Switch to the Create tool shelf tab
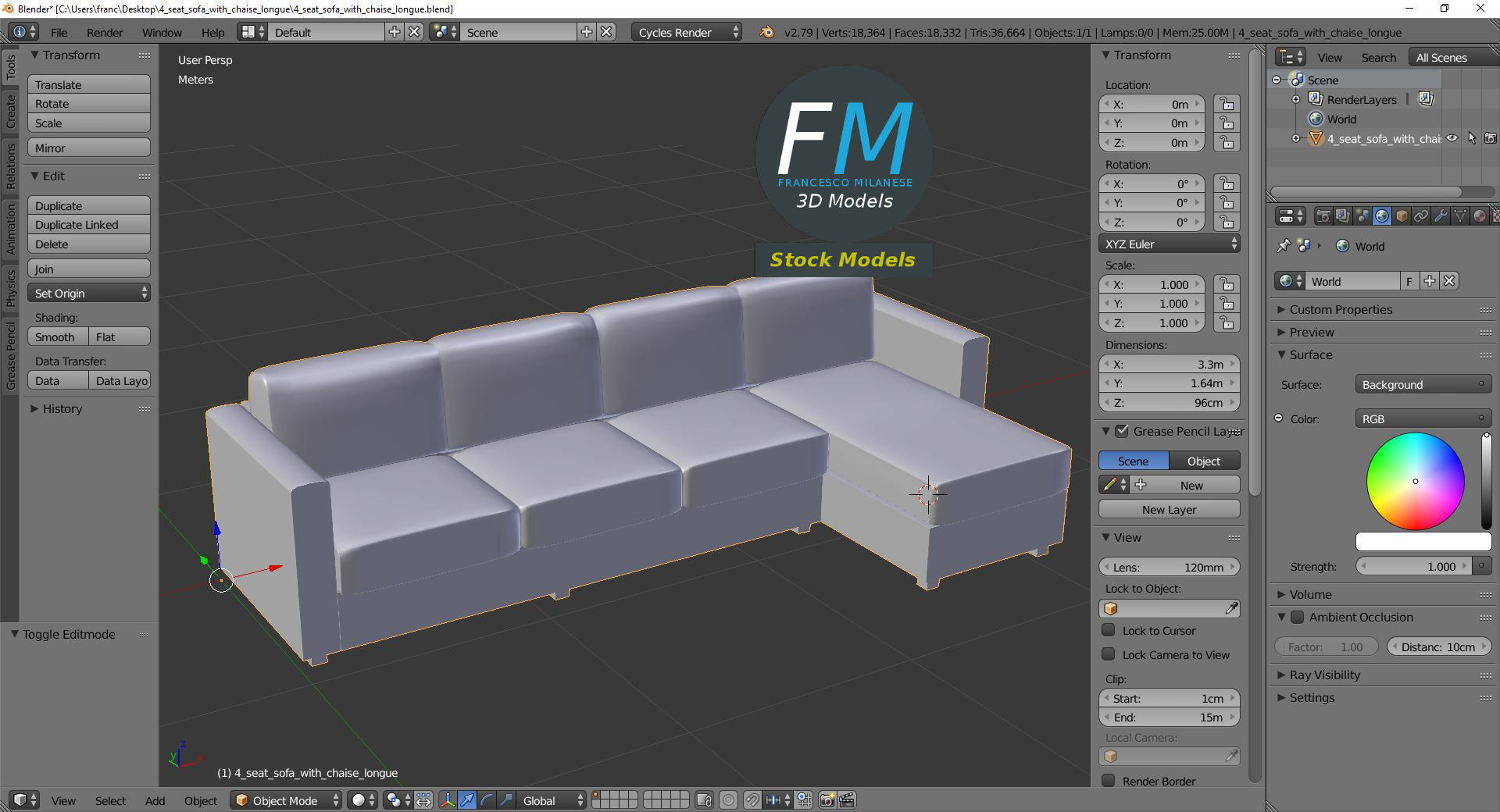This screenshot has width=1500, height=812. pos(10,111)
